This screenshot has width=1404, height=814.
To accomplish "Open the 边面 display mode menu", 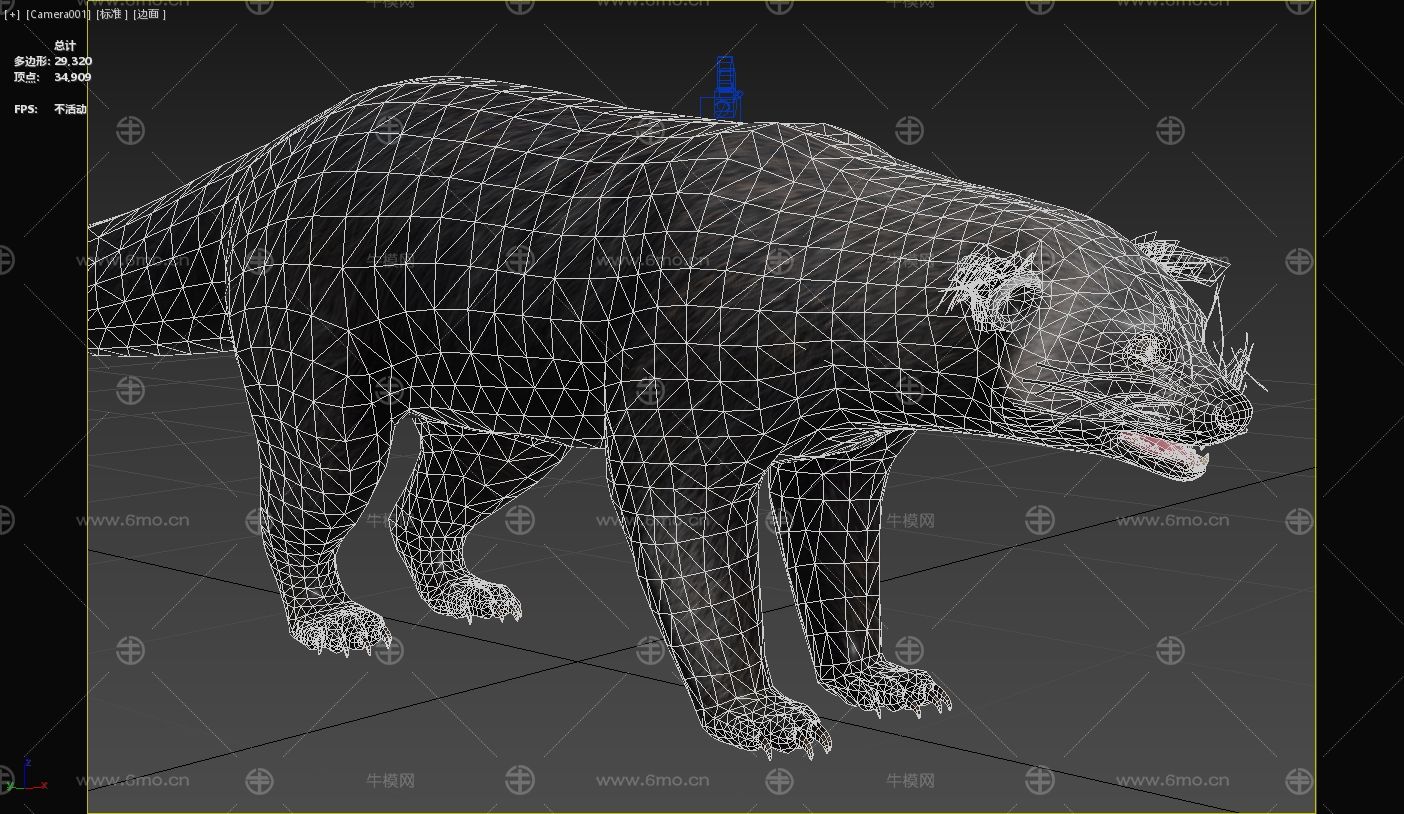I will (x=149, y=14).
